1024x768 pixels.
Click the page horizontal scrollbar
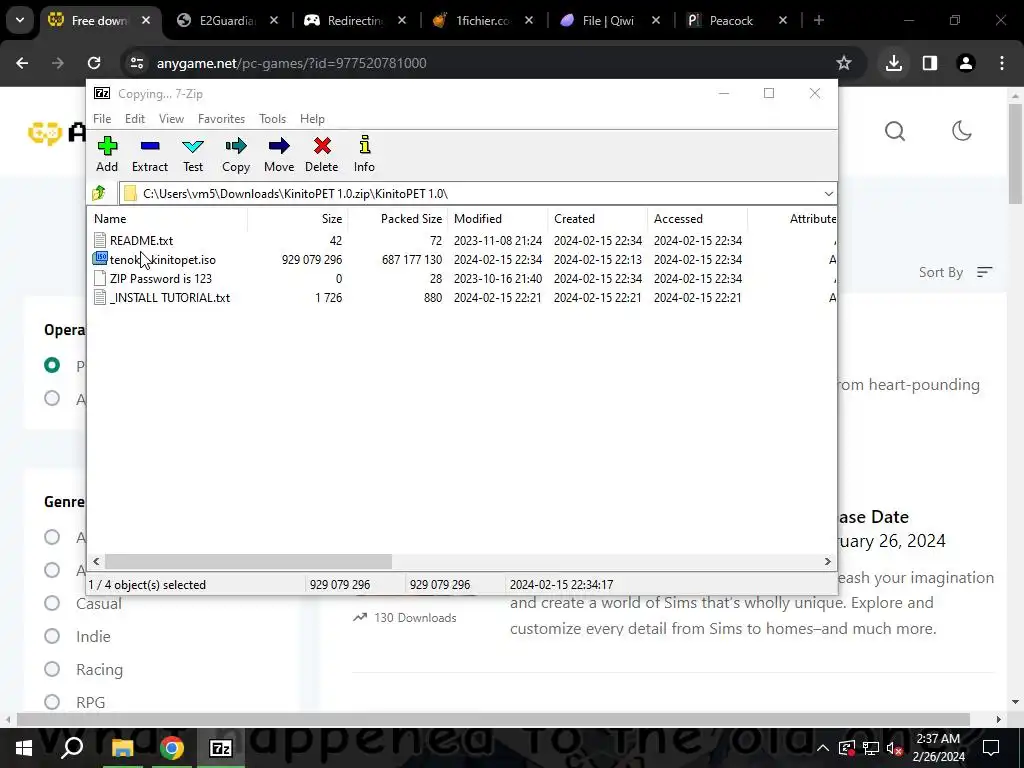tap(493, 719)
